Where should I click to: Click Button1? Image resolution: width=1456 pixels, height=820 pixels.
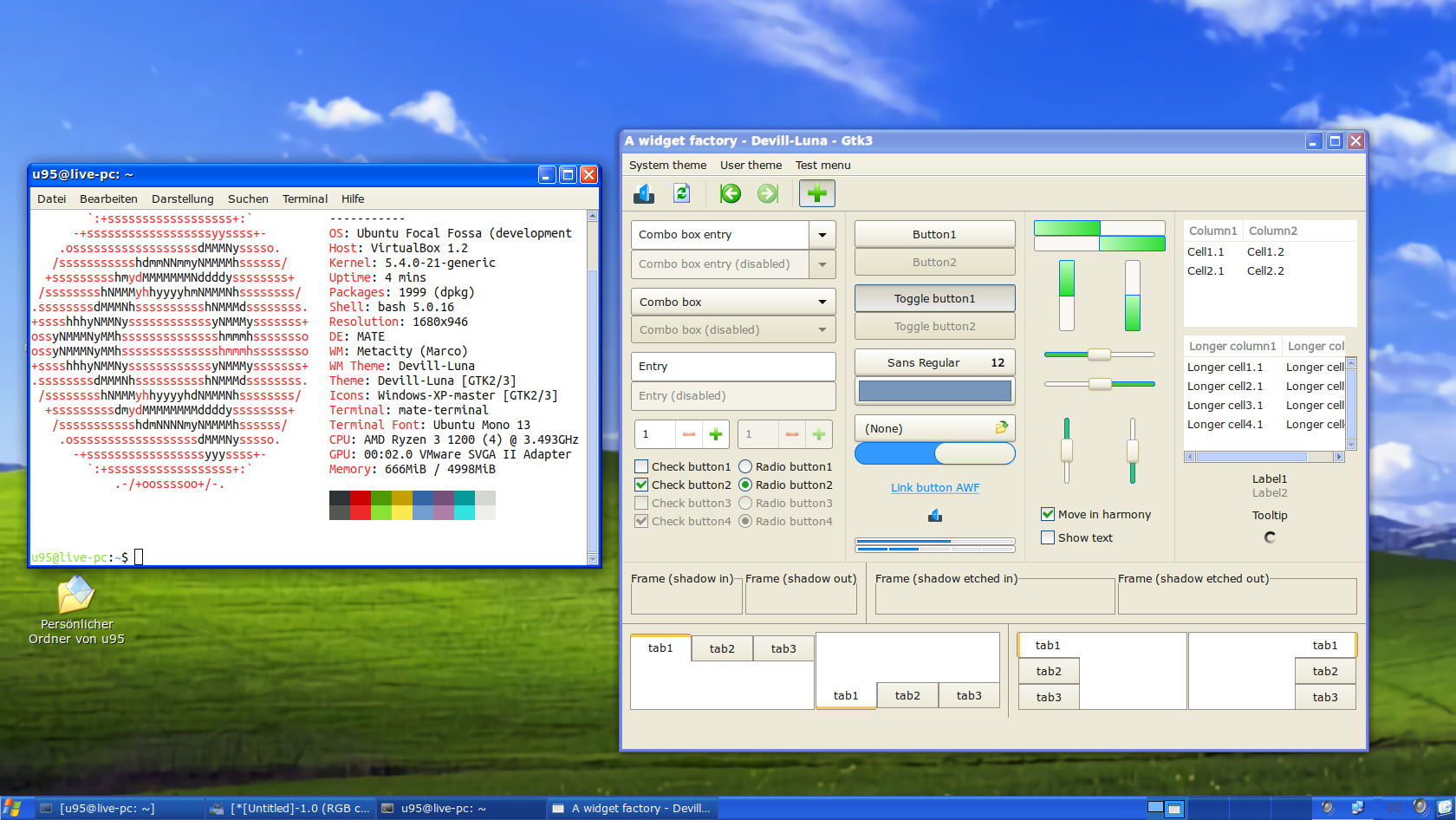coord(935,234)
